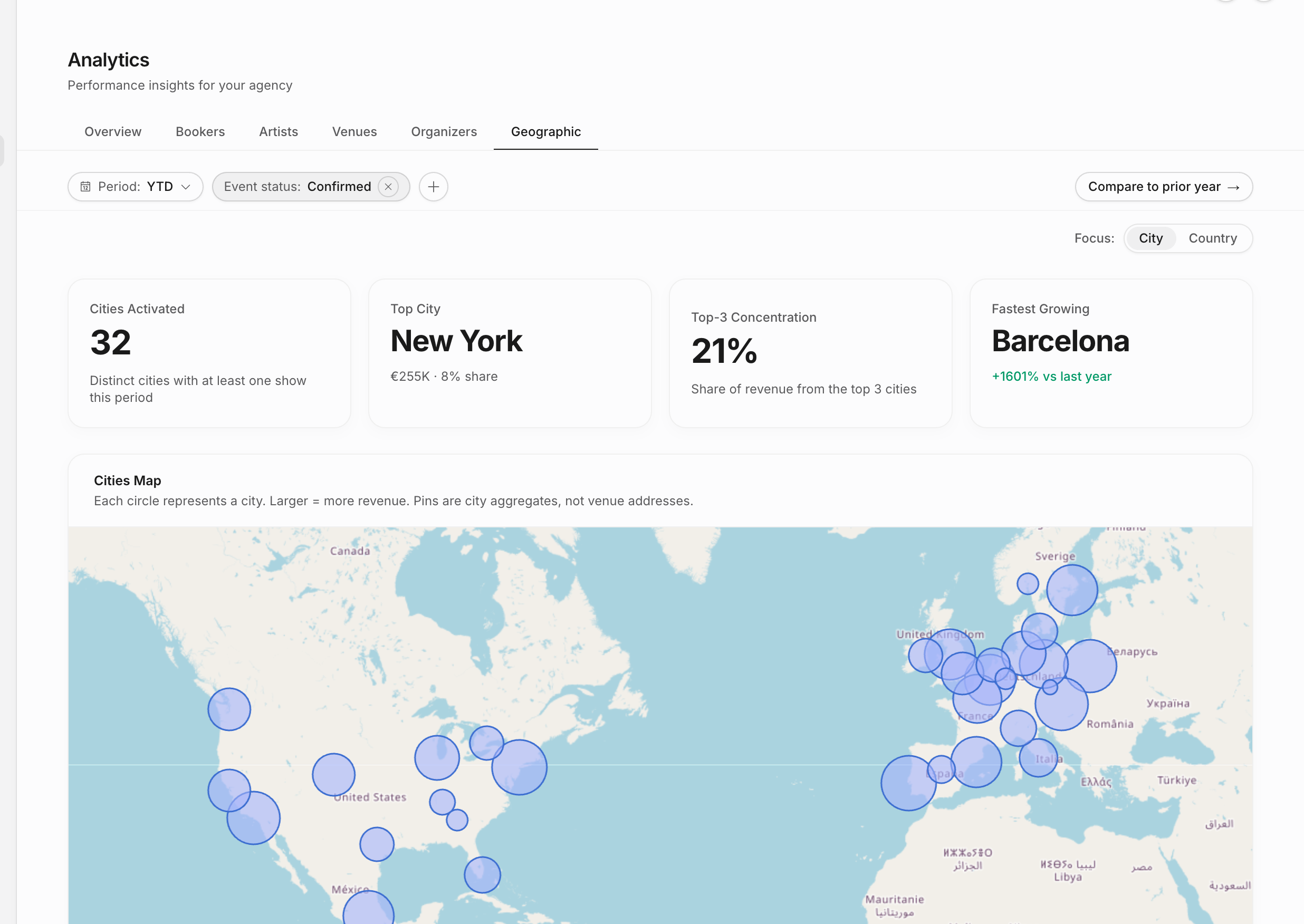
Task: Click the '€255K · 8% share' text
Action: [444, 376]
